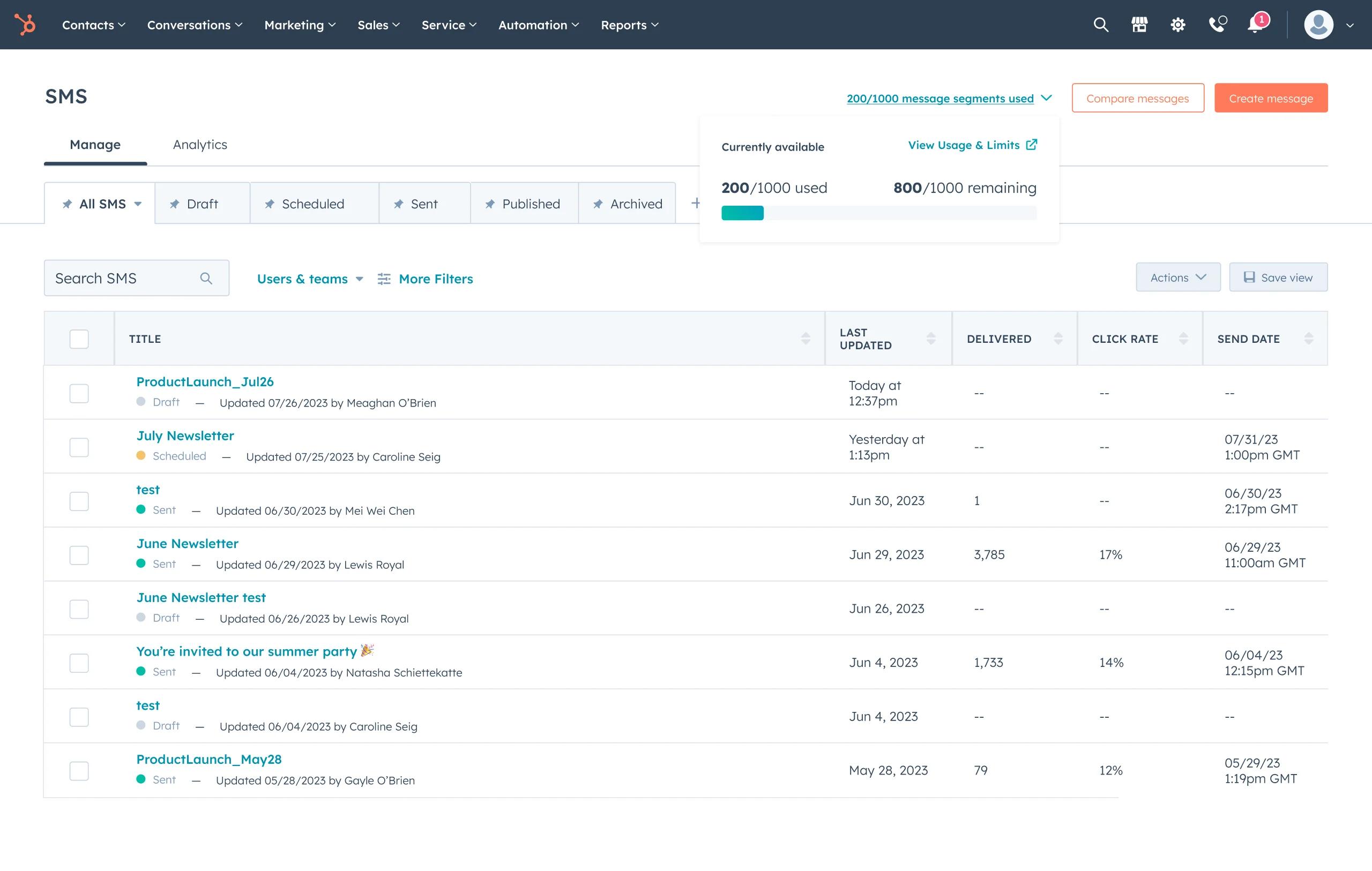The width and height of the screenshot is (1372, 871).
Task: Check the ProductLaunch_May28 row checkbox
Action: point(79,771)
